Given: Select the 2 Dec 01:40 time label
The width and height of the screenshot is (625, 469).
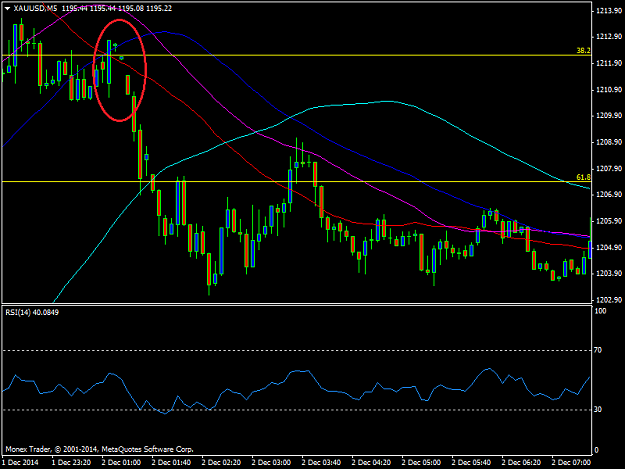Looking at the screenshot, I should click(171, 463).
